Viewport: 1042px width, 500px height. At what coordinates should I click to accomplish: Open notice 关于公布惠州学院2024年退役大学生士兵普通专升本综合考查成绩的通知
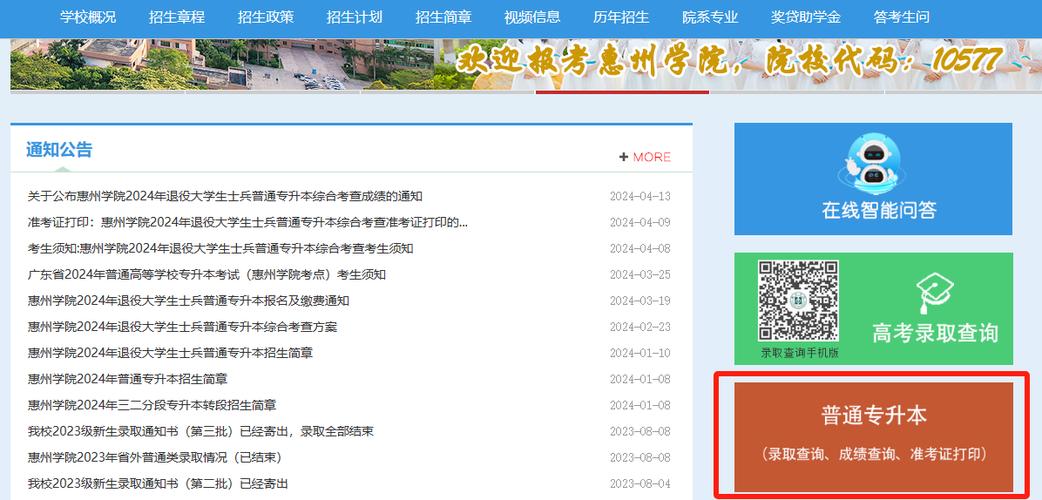(225, 196)
